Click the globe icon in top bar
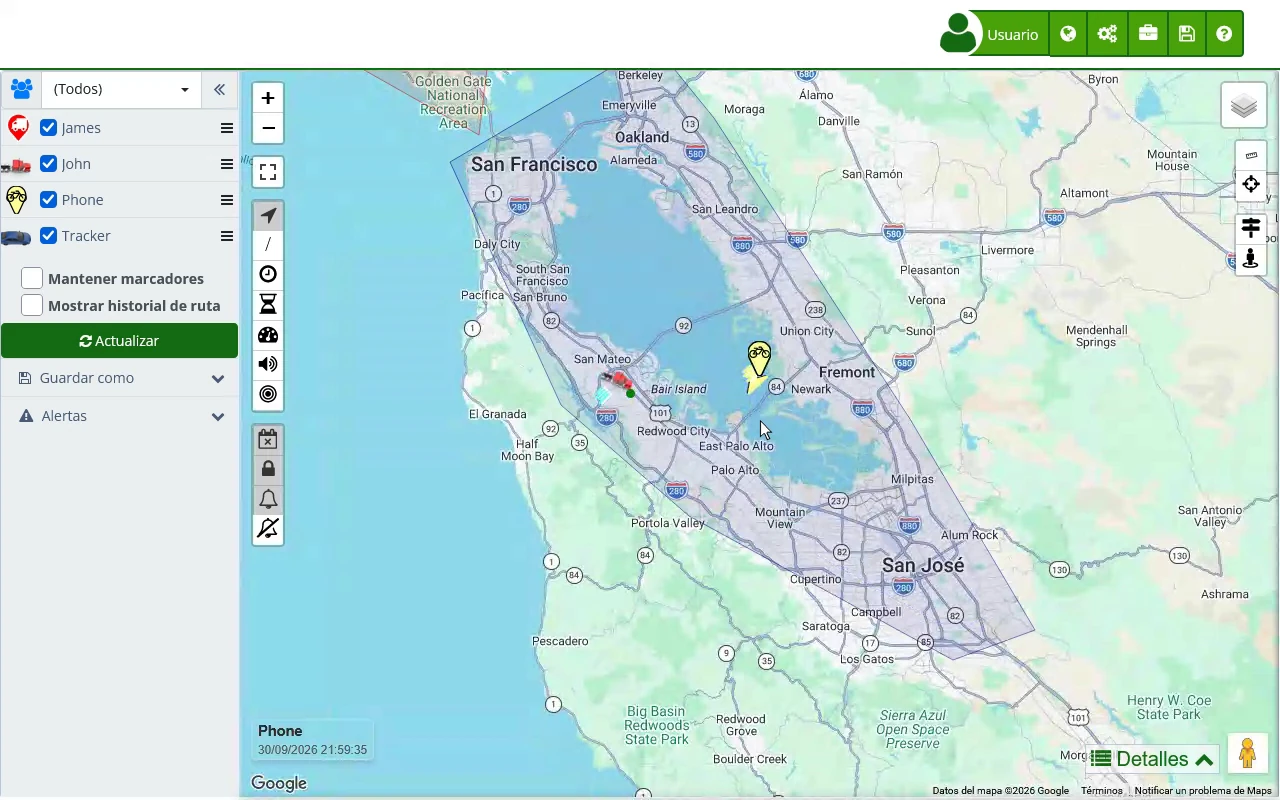Image resolution: width=1280 pixels, height=800 pixels. coord(1068,34)
